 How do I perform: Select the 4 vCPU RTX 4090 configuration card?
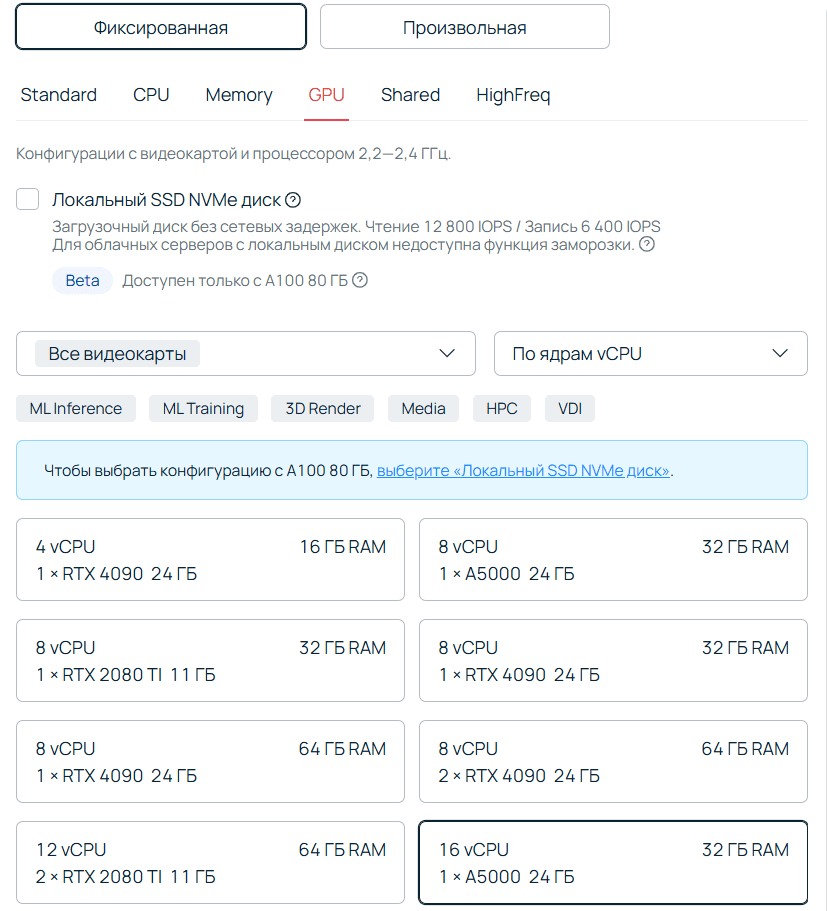(x=210, y=559)
